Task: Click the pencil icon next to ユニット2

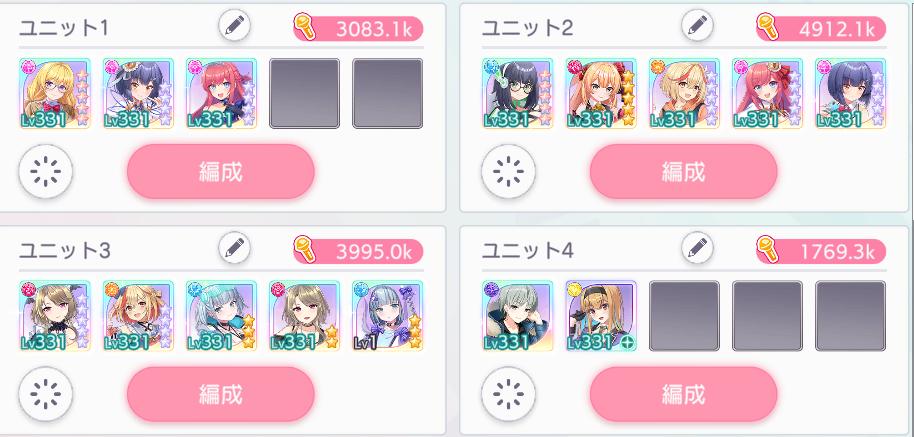Action: [697, 25]
